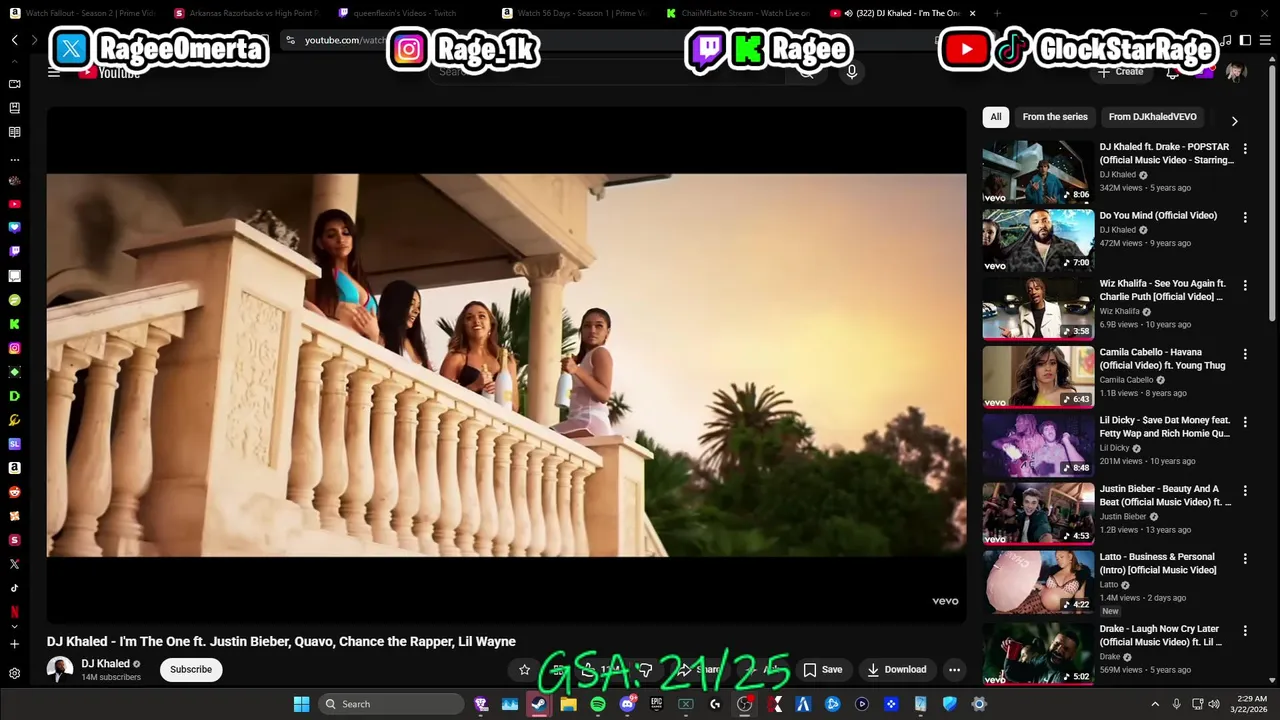Click the Windows taskbar Search box
The height and width of the screenshot is (720, 1280).
pyautogui.click(x=391, y=704)
